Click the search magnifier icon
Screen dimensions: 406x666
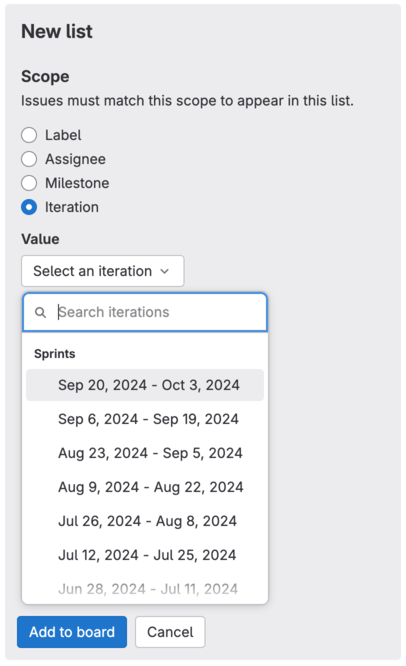click(40, 313)
